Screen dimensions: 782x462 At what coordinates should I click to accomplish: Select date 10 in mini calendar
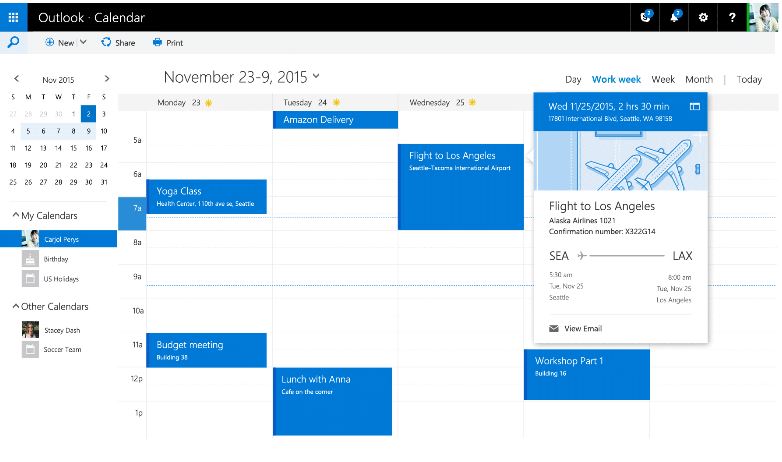[104, 131]
